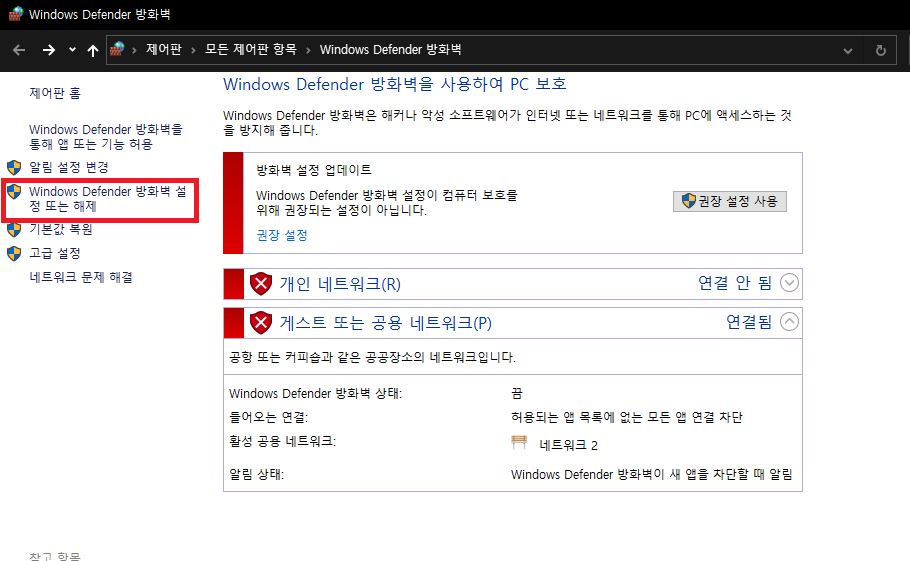Click 연결됨 status text
Screen dimensions: 910x561
(x=749, y=321)
